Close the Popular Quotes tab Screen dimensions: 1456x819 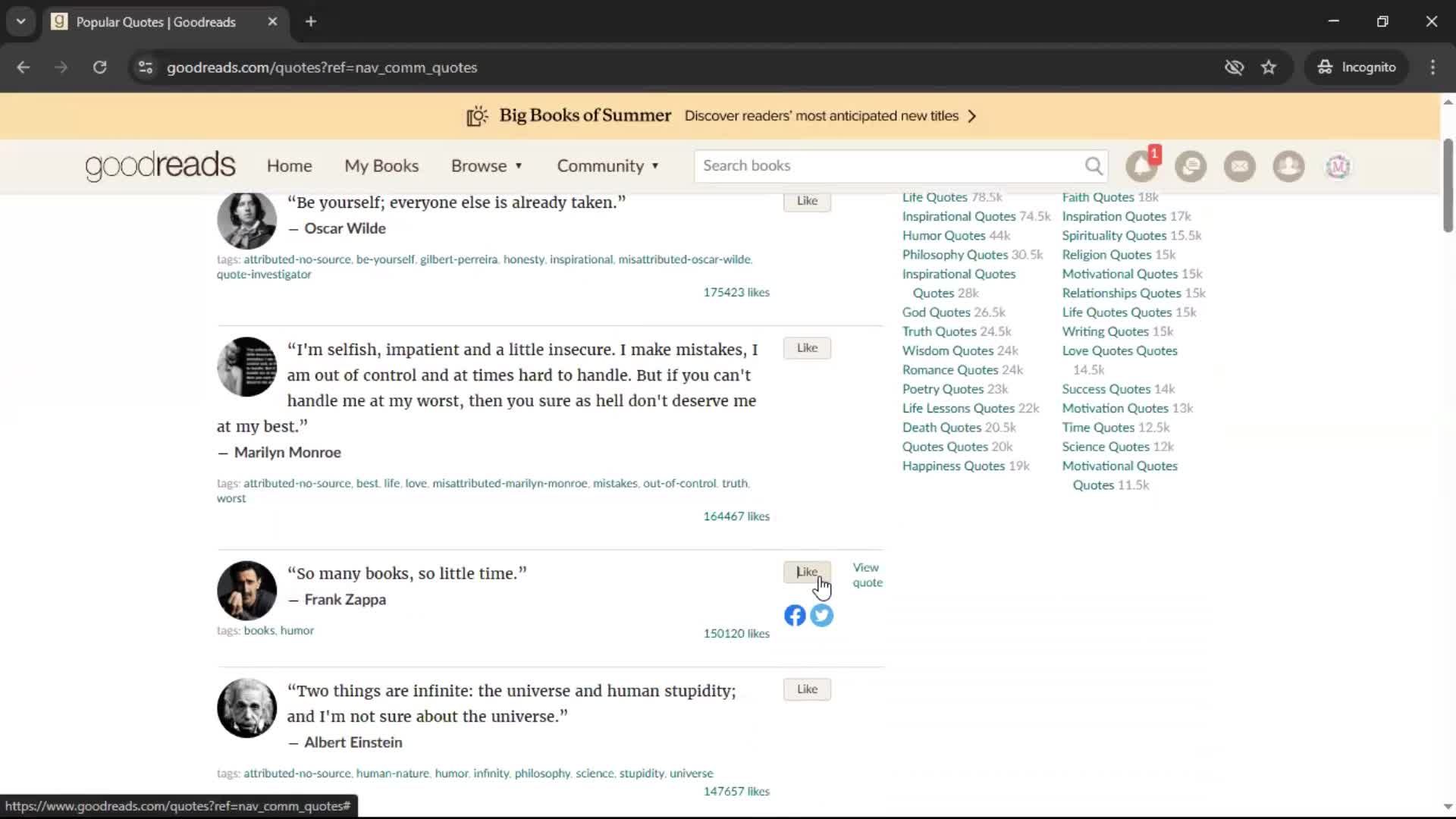[x=272, y=22]
